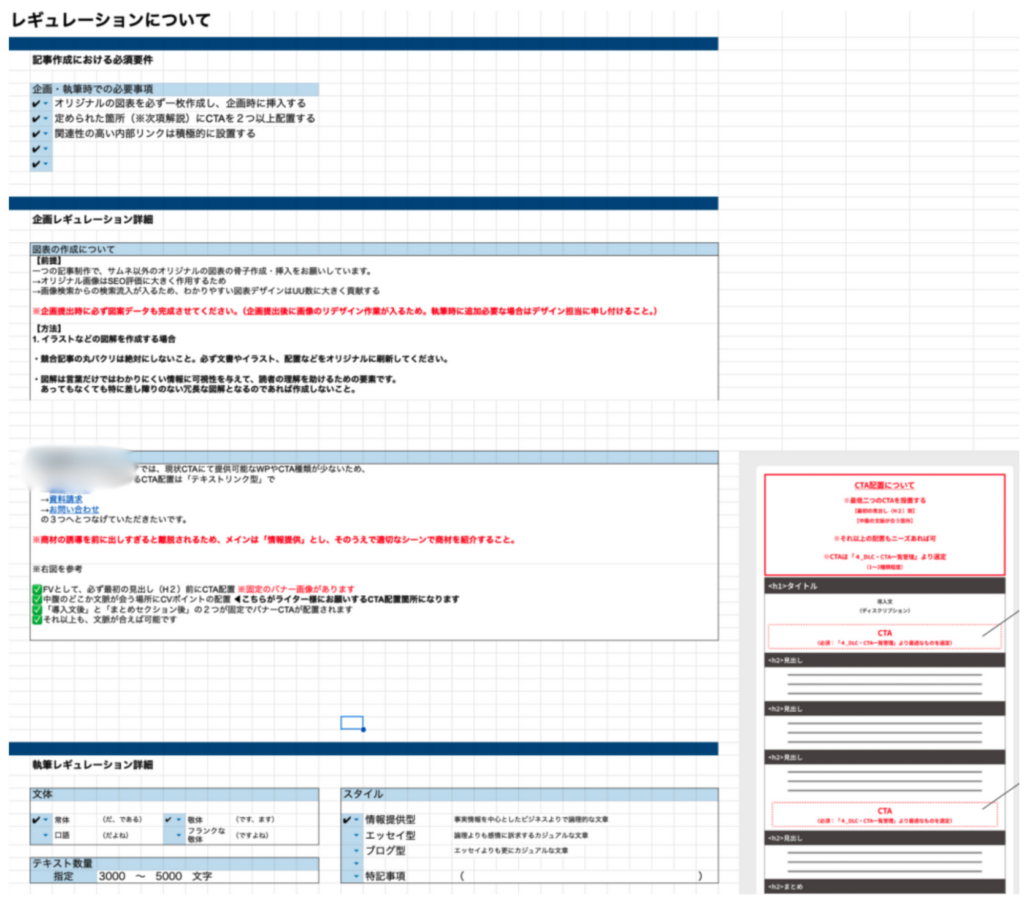The image size is (1024, 906).
Task: Select the 記事作成における必須要件 heading
Action: (92, 59)
